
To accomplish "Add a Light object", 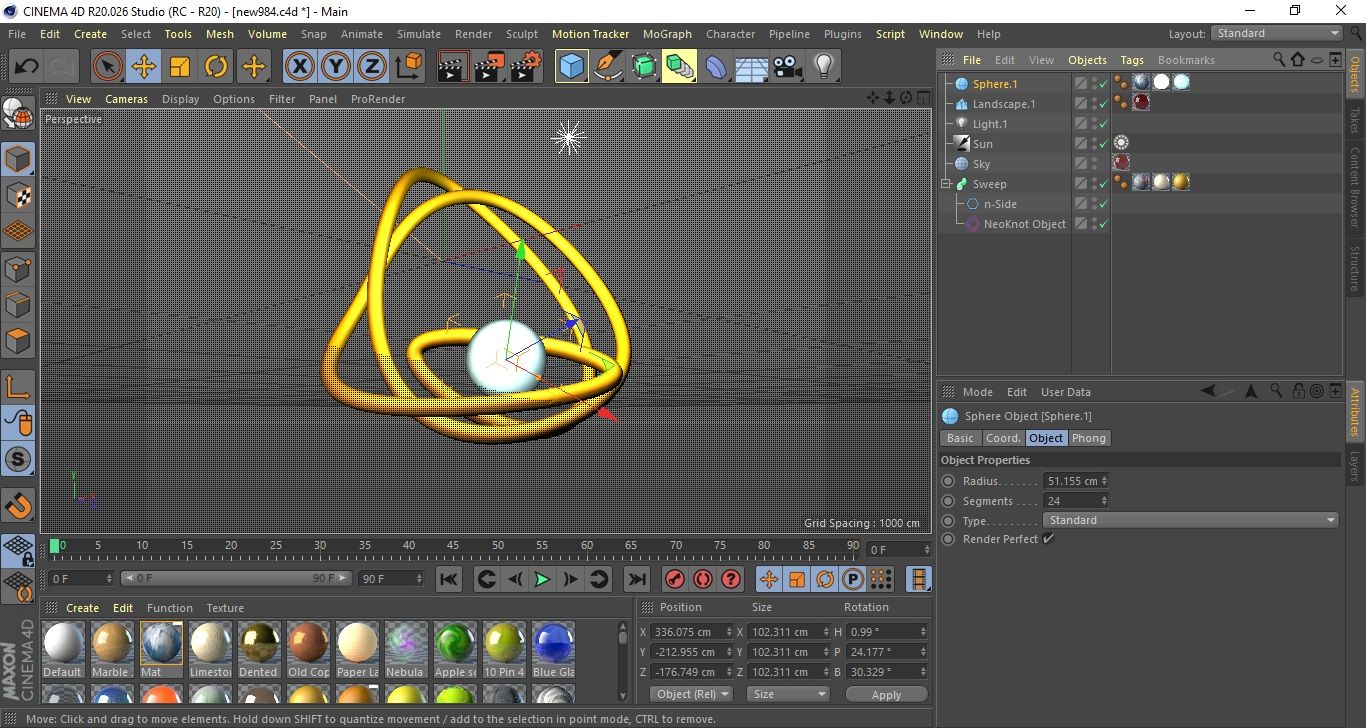I will [x=823, y=67].
